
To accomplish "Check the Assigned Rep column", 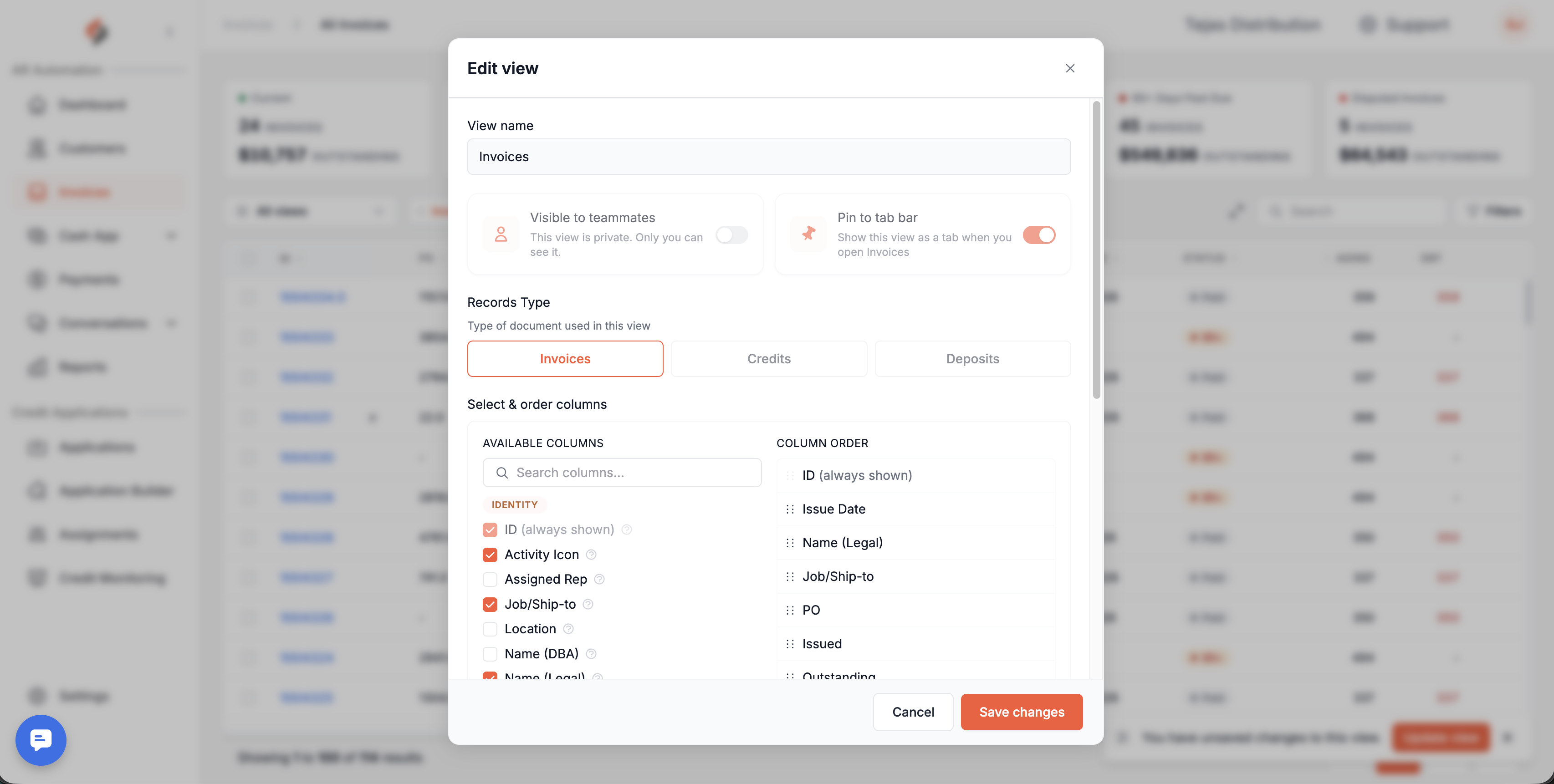I will (x=490, y=579).
